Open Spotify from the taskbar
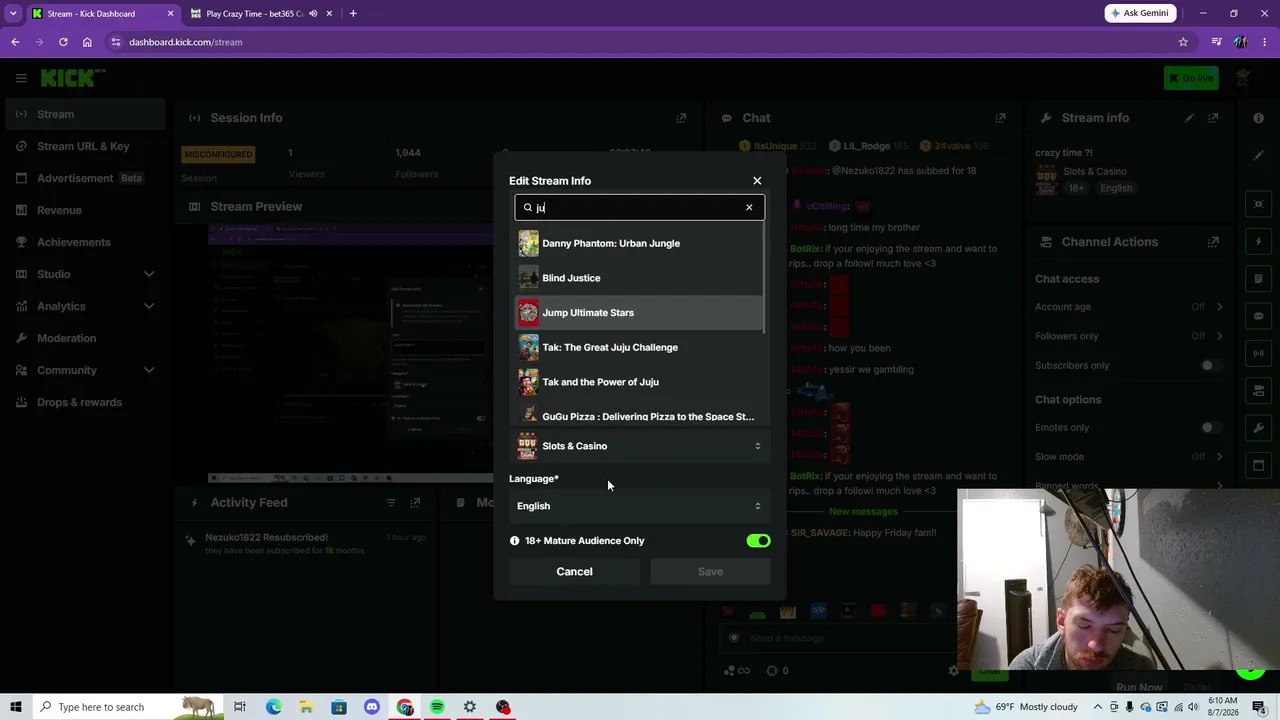 click(437, 707)
